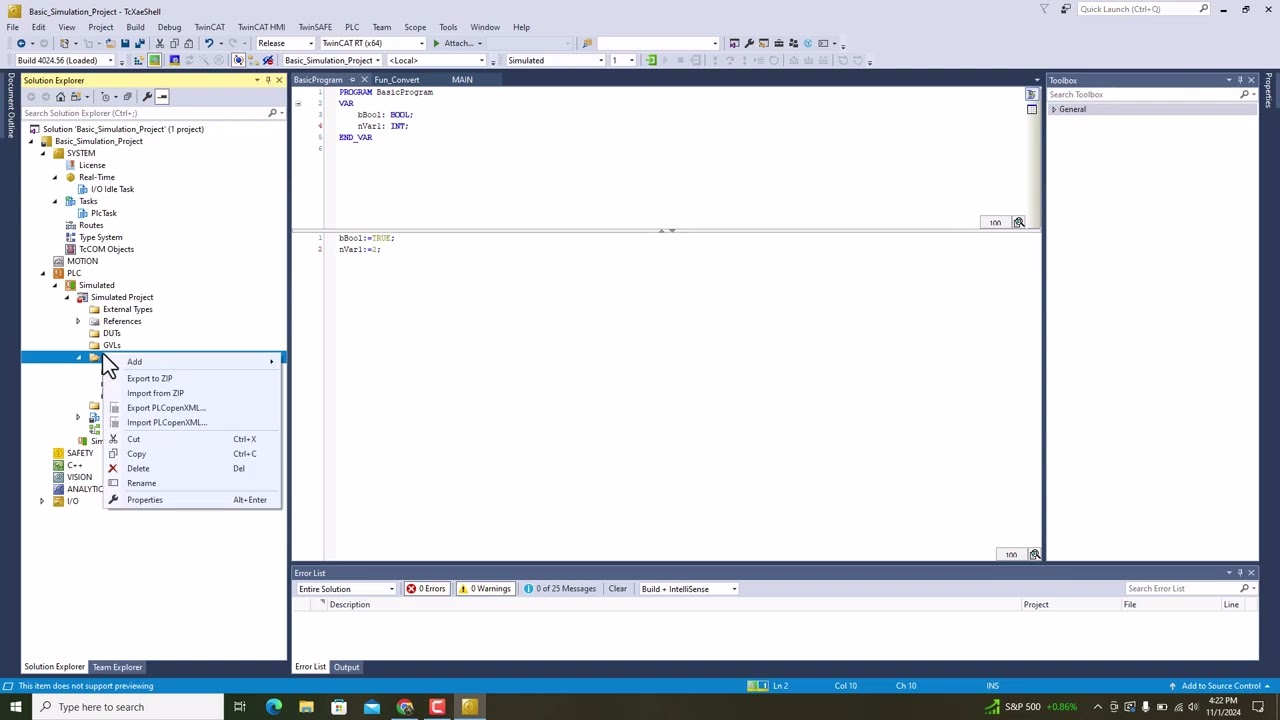Click the Toolbox search magnifier icon

(x=1245, y=94)
